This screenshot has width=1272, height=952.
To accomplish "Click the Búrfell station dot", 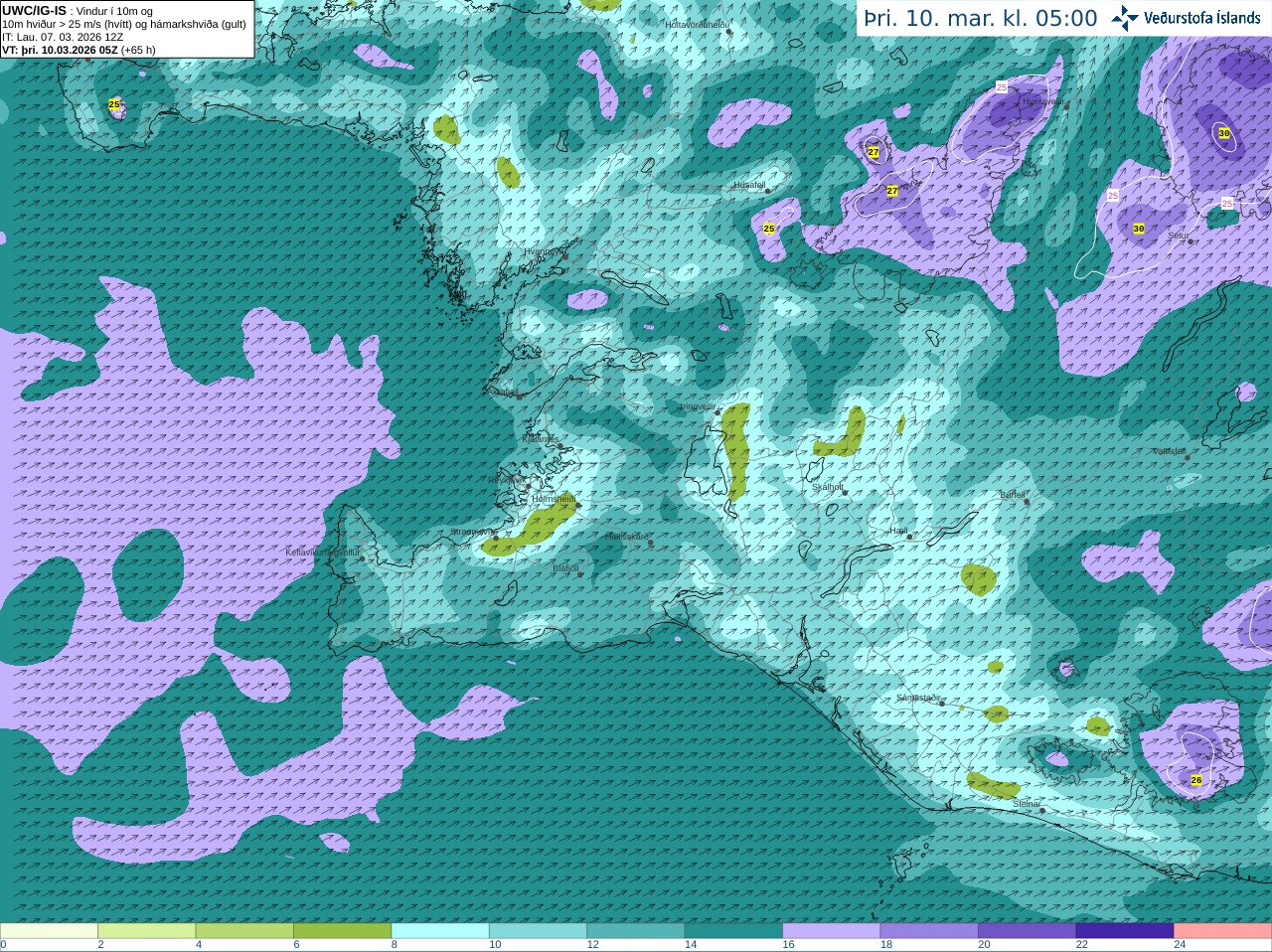I will (x=1028, y=501).
